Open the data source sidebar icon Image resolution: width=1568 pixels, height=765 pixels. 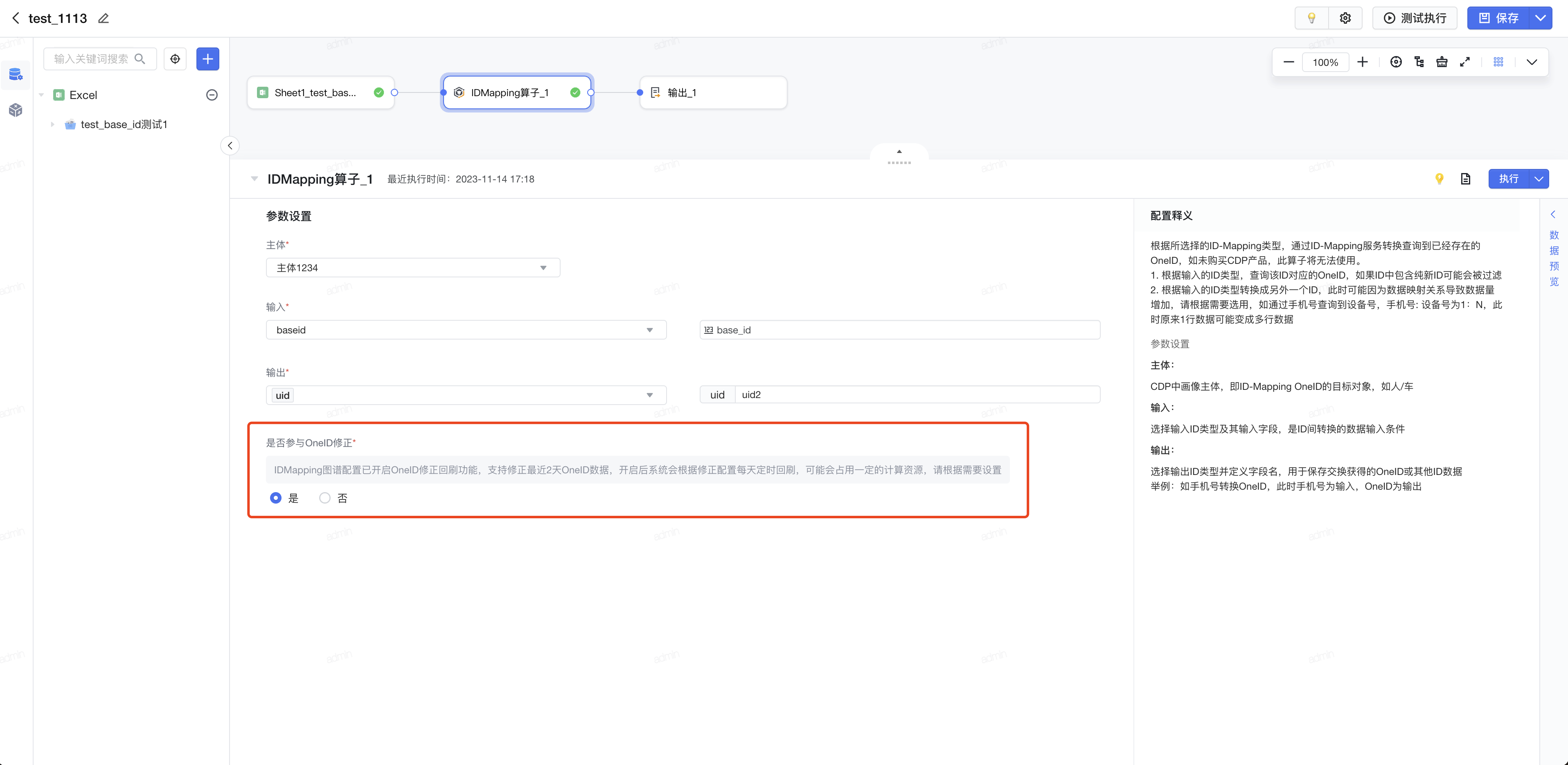click(x=16, y=74)
